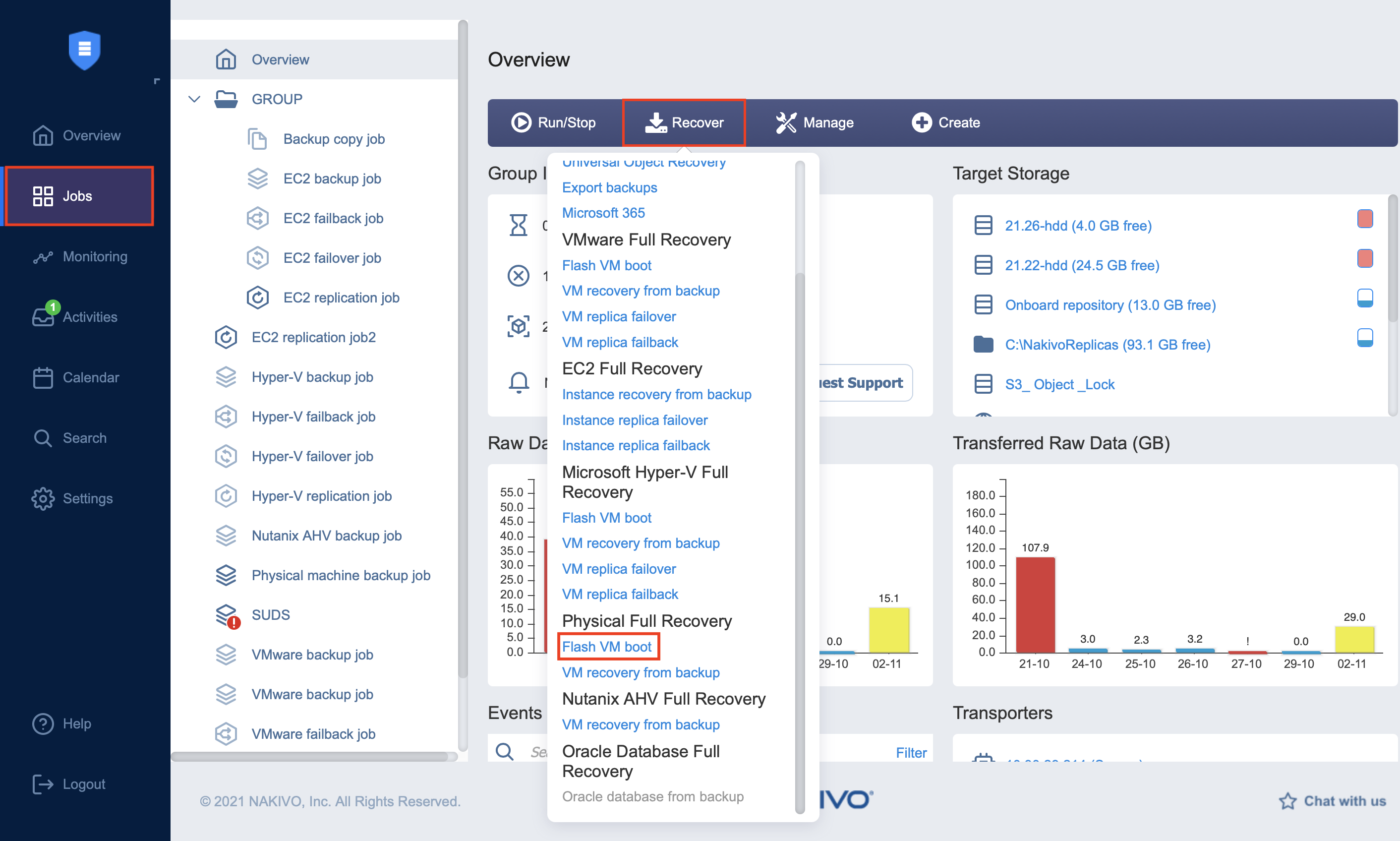Select Hyper-V replication job
This screenshot has height=841, width=1400.
point(321,496)
